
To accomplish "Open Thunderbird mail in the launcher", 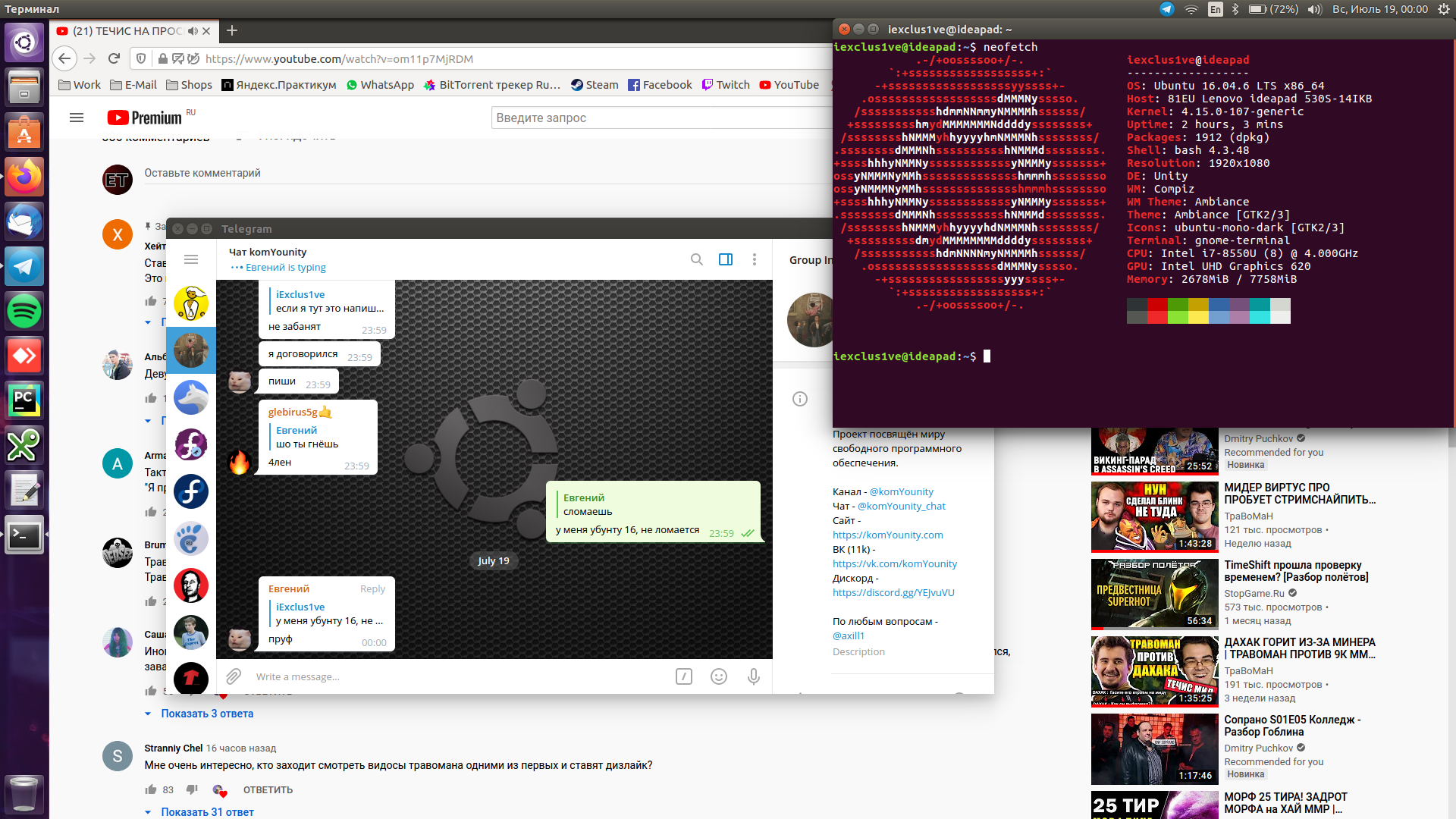I will coord(24,222).
